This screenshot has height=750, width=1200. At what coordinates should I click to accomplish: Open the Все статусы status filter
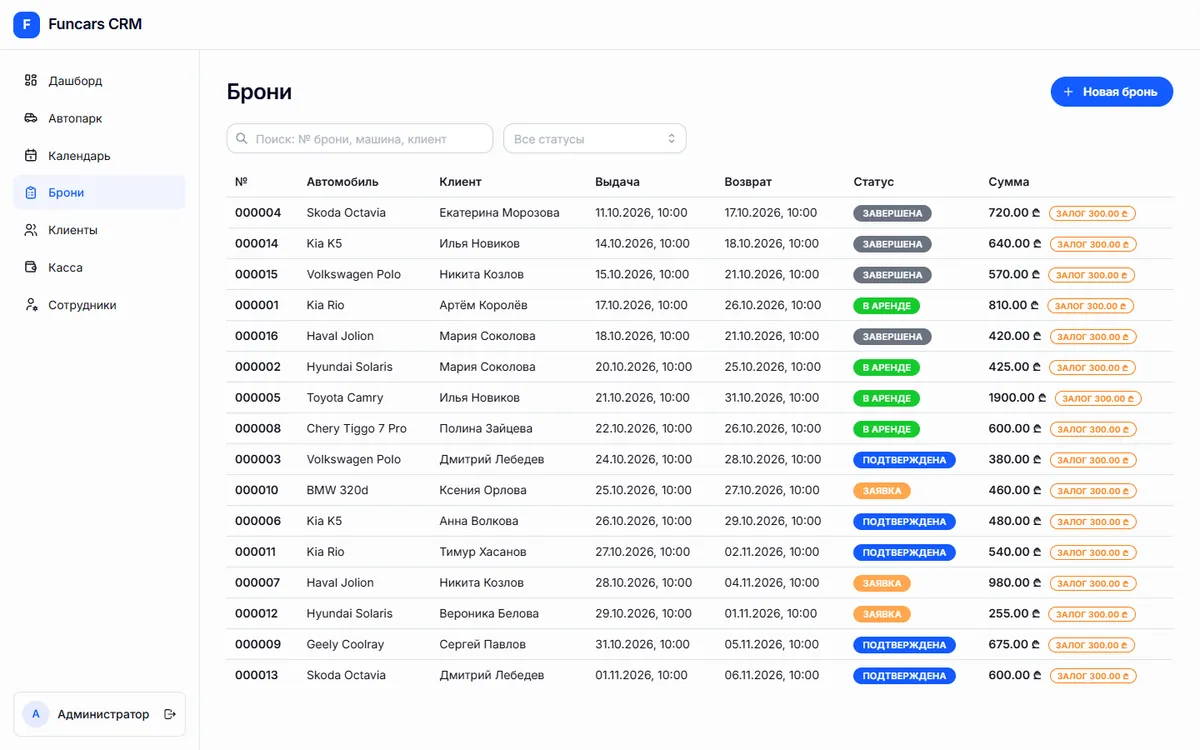[595, 139]
